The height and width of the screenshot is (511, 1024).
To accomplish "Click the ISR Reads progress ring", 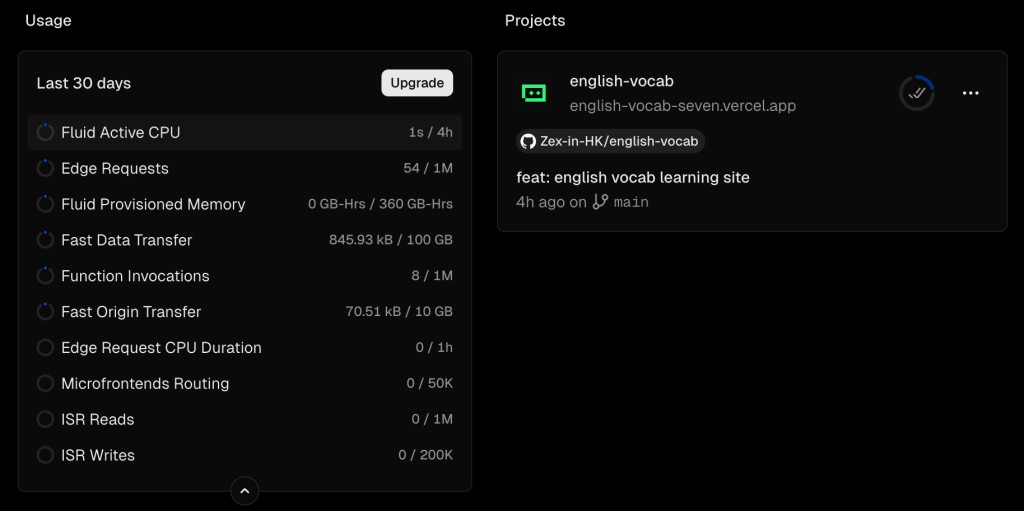I will [45, 419].
